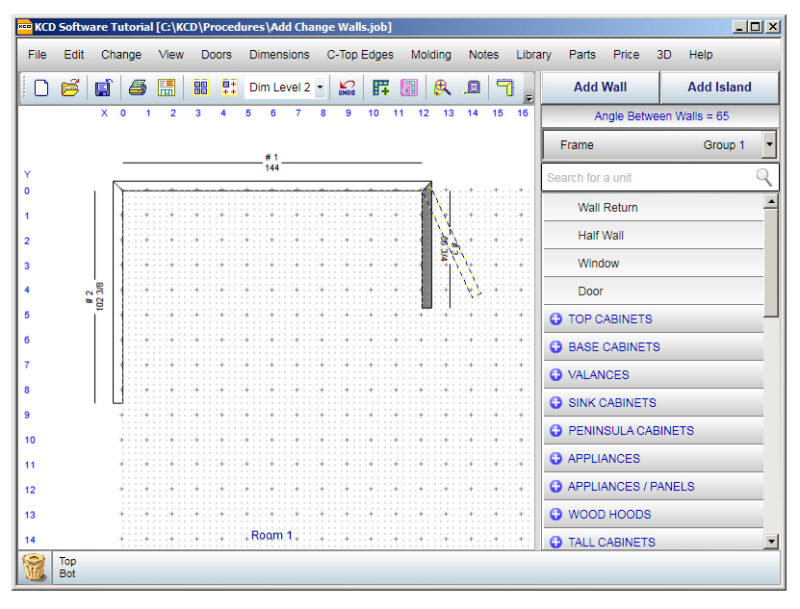Click the trash bin icon at bottom left
Viewport: 800px width, 609px height.
(x=35, y=568)
